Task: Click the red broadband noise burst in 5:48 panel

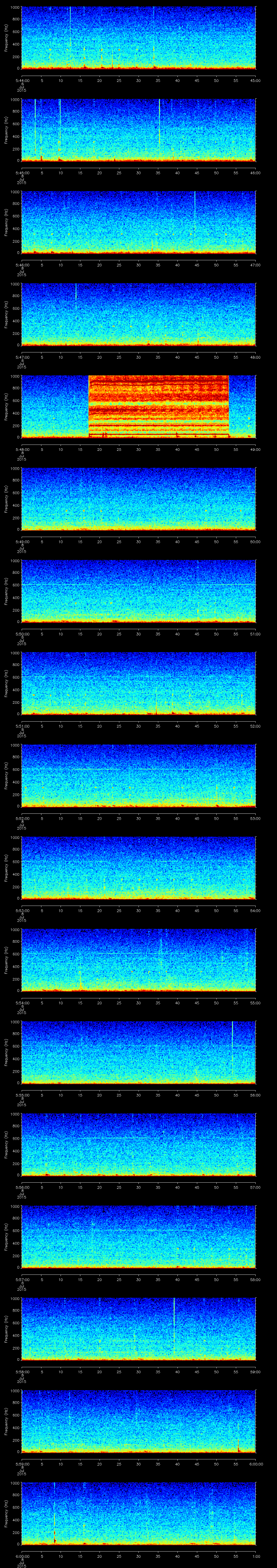Action: pyautogui.click(x=158, y=407)
